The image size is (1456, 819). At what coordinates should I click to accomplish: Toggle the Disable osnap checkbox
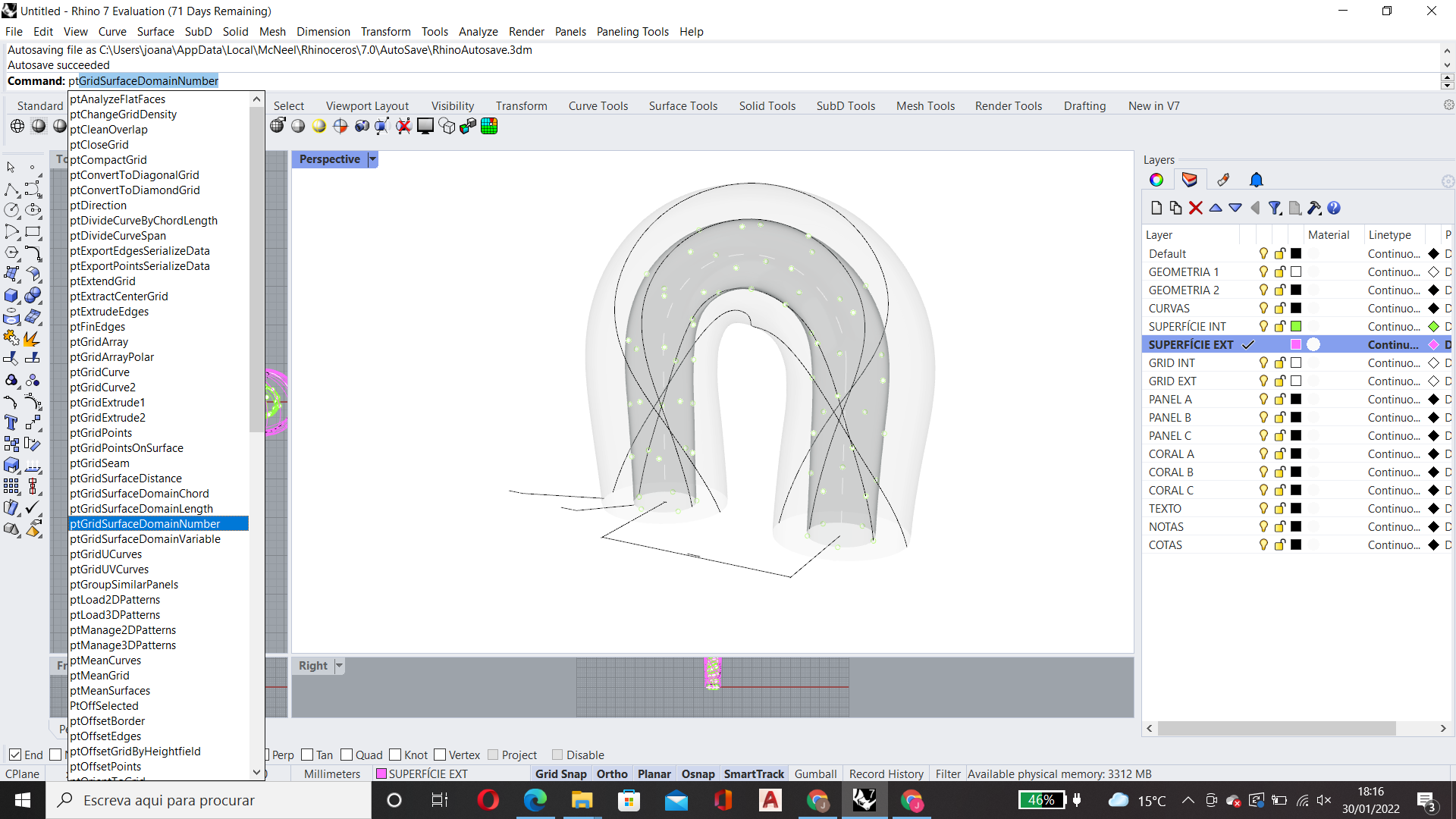pyautogui.click(x=557, y=755)
